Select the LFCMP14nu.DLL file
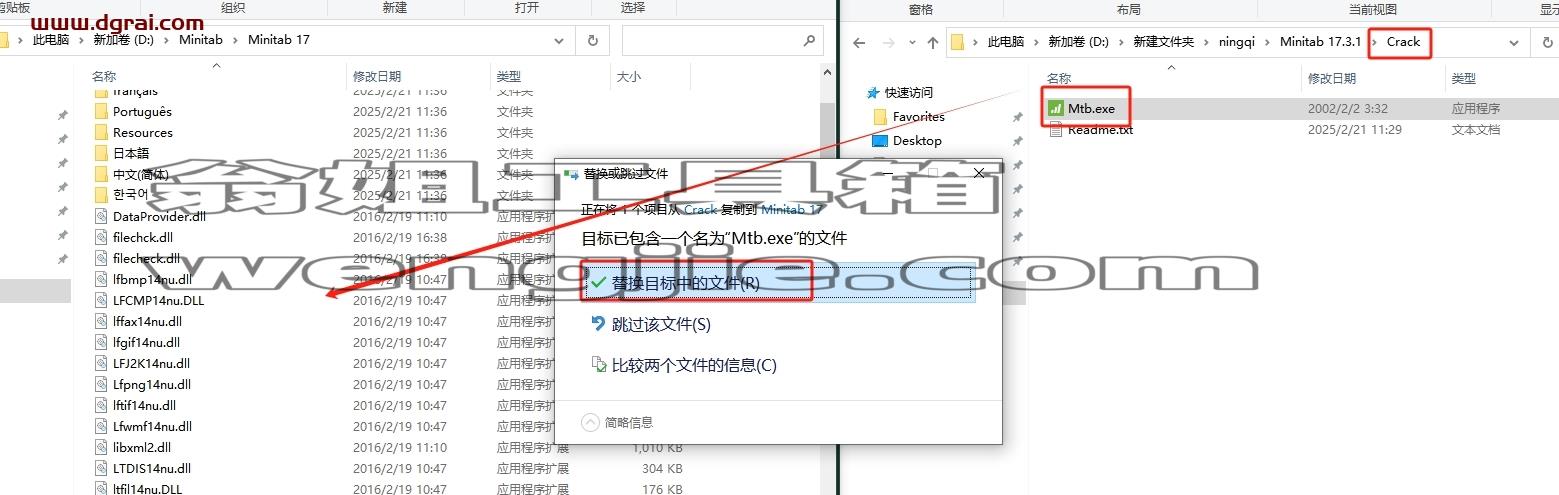The image size is (1559, 495). point(158,300)
